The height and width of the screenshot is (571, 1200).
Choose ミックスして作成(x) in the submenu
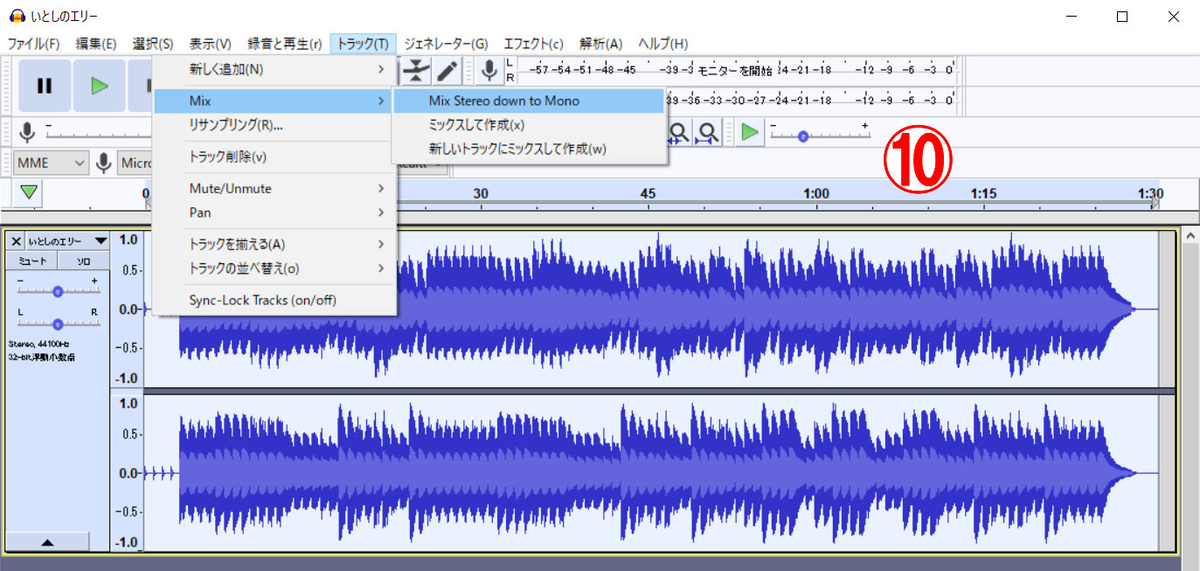[528, 125]
